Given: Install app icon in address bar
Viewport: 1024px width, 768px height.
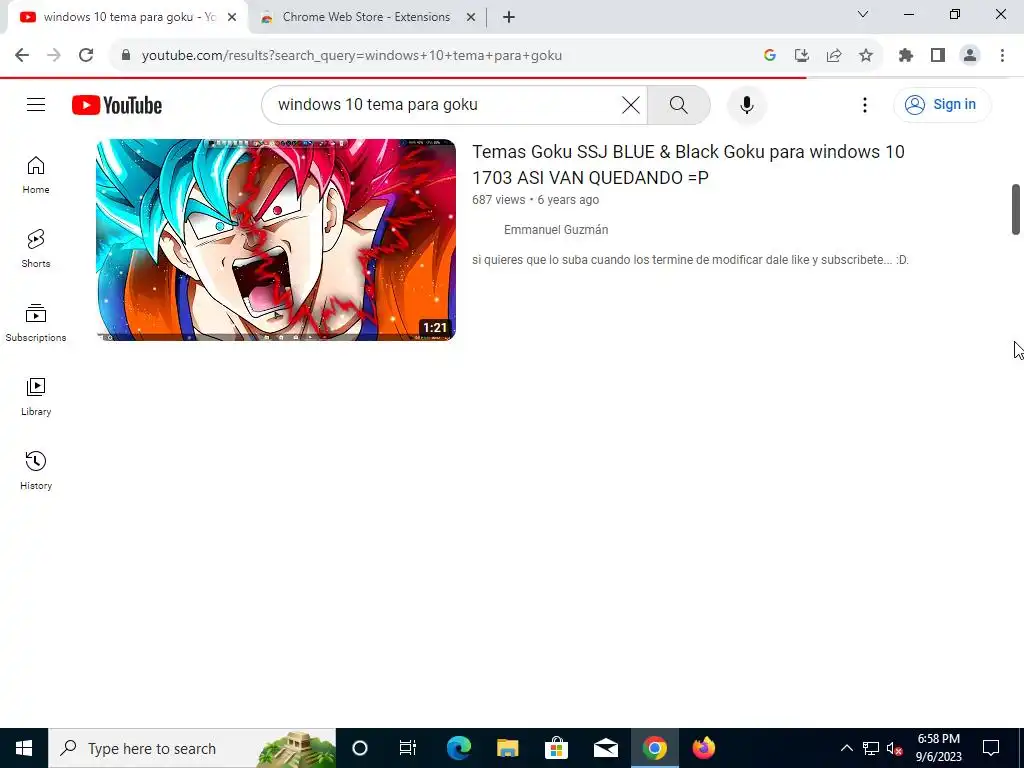Looking at the screenshot, I should pyautogui.click(x=802, y=55).
